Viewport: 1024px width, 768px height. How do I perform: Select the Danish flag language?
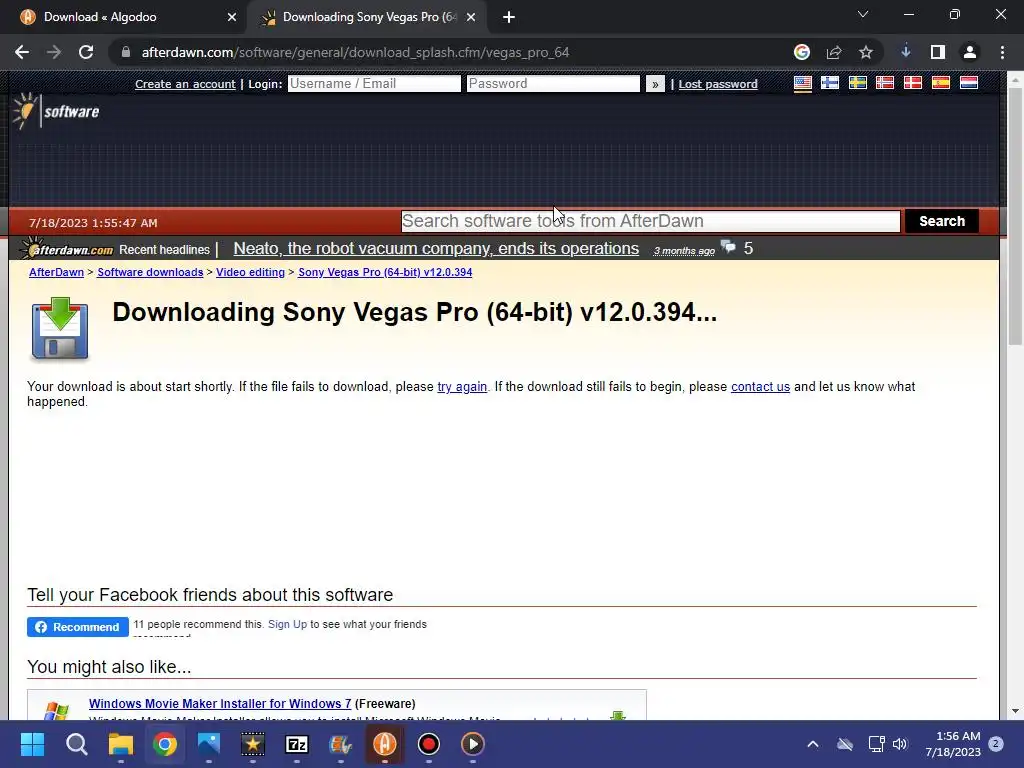click(913, 84)
